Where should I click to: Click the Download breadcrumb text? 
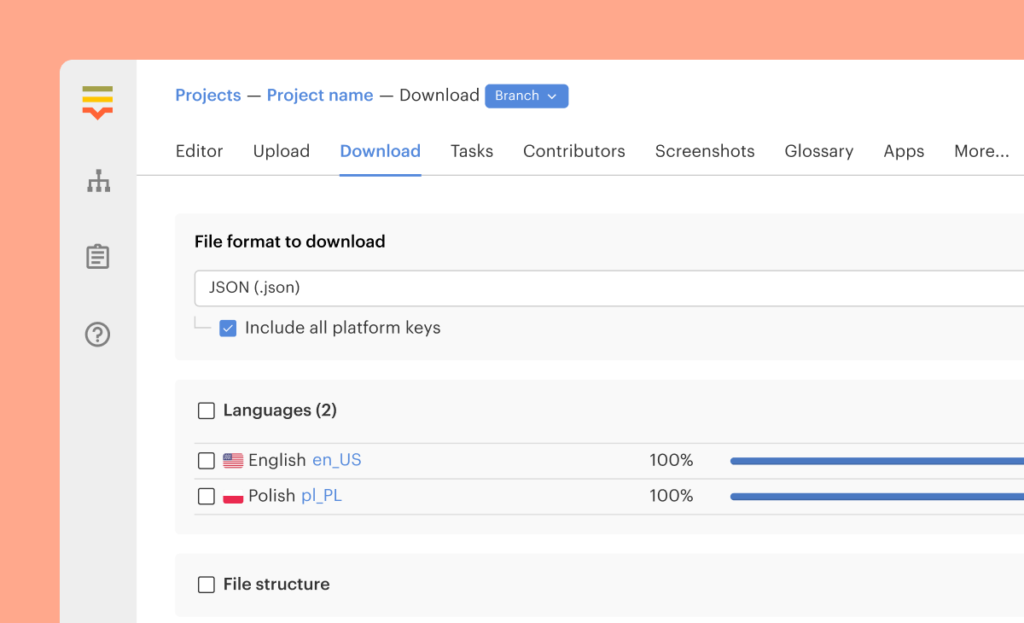[x=440, y=95]
